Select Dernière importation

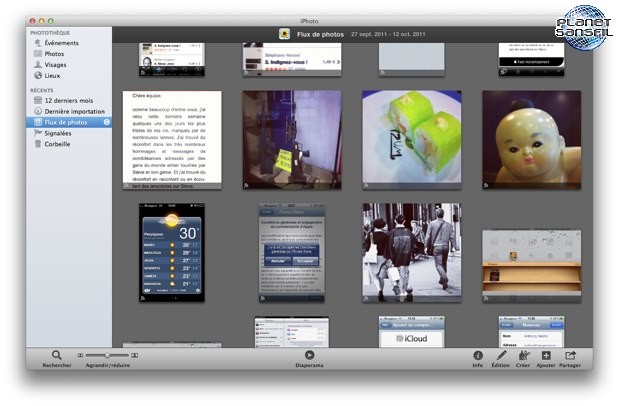point(75,111)
